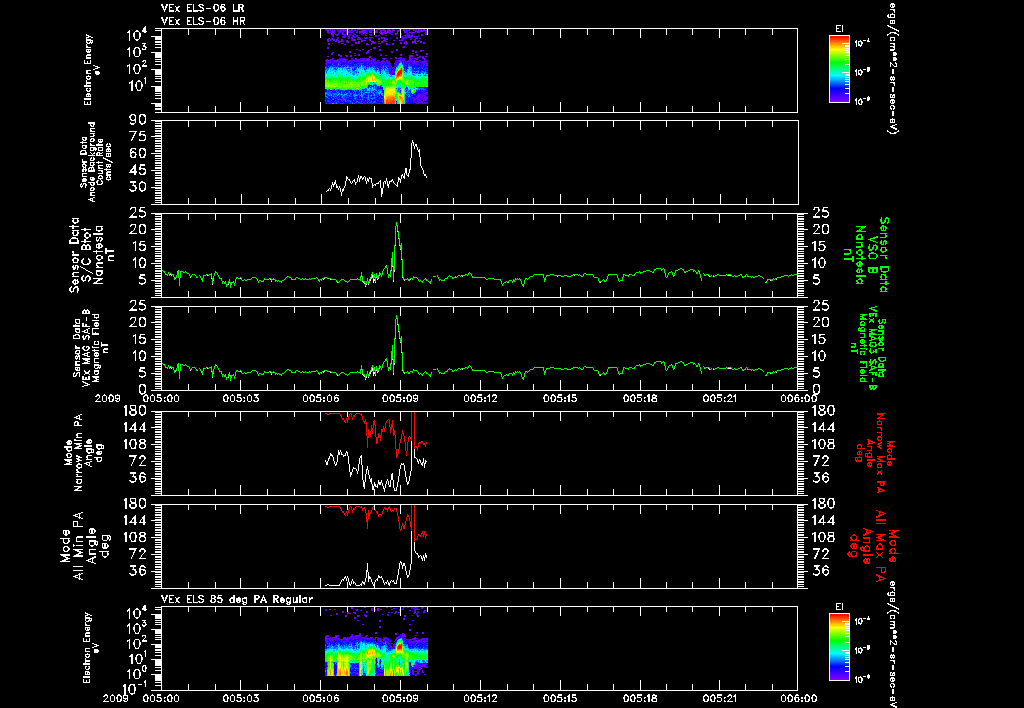Click the '45' tick on the count rate axis

(x=138, y=170)
